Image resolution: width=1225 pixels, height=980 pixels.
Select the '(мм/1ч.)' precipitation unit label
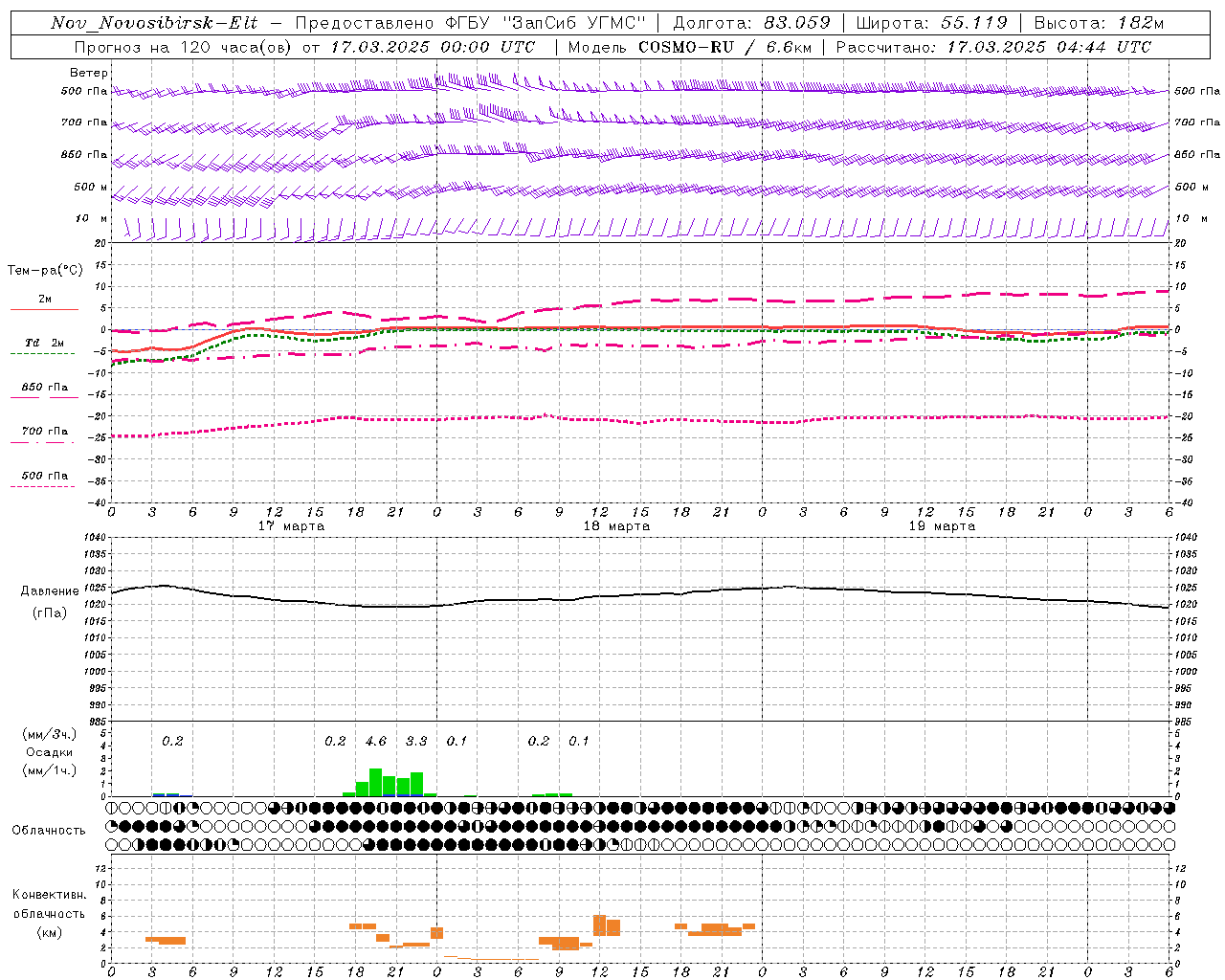pos(49,770)
